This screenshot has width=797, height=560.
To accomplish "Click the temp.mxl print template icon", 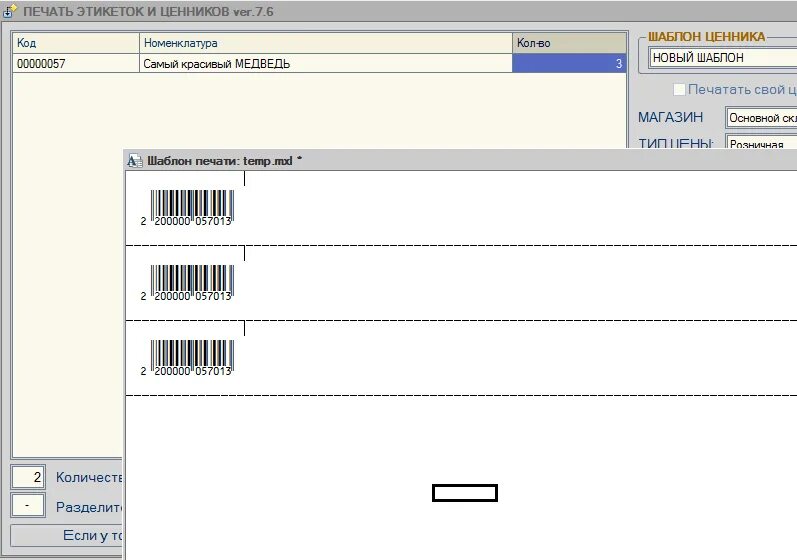I will pos(134,161).
